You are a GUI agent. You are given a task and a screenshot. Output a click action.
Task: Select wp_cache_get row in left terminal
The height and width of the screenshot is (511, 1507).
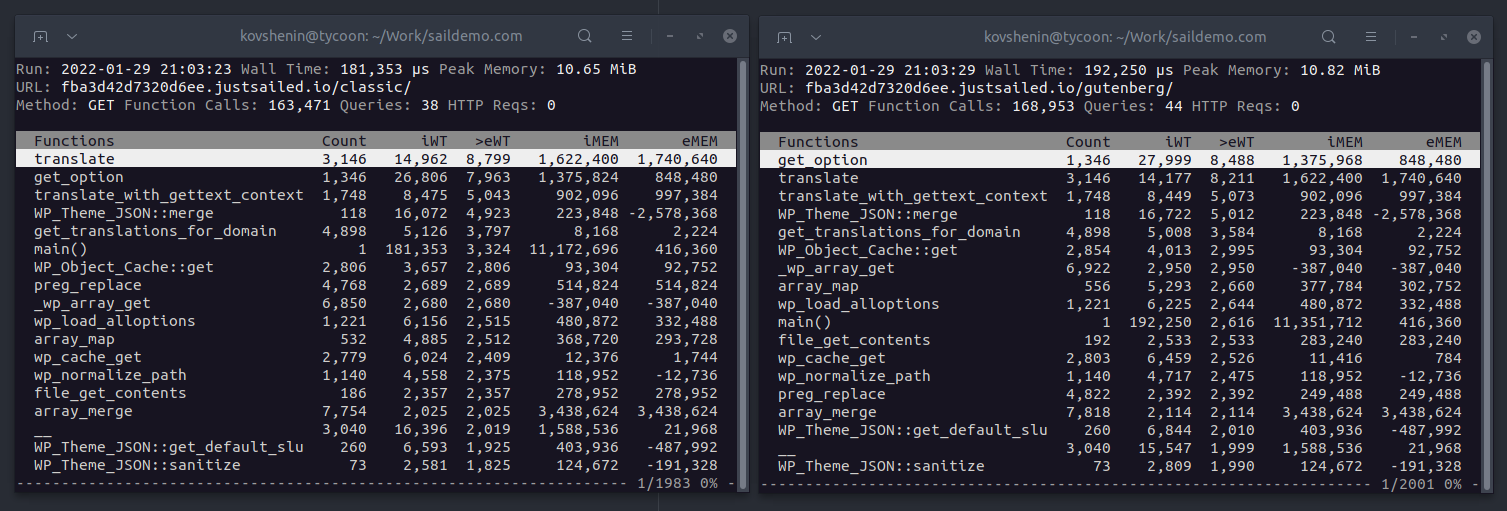coord(376,357)
